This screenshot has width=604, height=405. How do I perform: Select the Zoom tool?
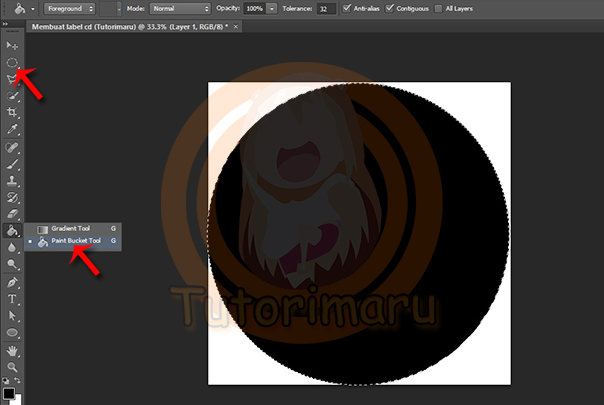pyautogui.click(x=12, y=367)
